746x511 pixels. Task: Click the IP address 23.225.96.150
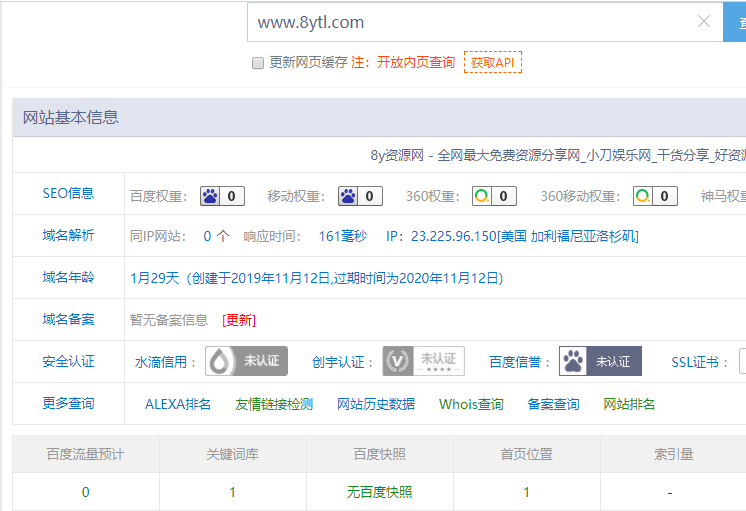(453, 236)
